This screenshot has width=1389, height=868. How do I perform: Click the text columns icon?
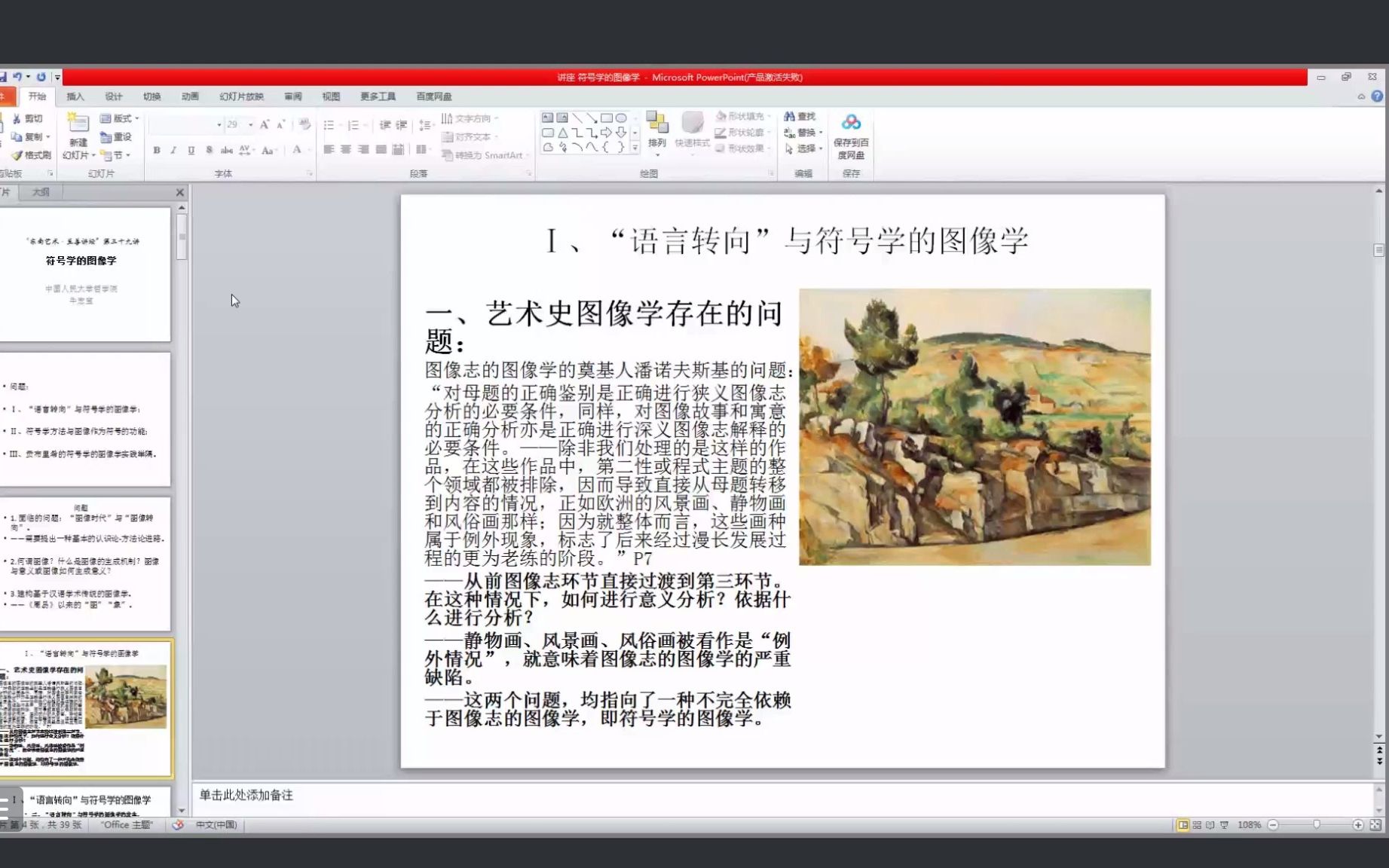[x=421, y=150]
